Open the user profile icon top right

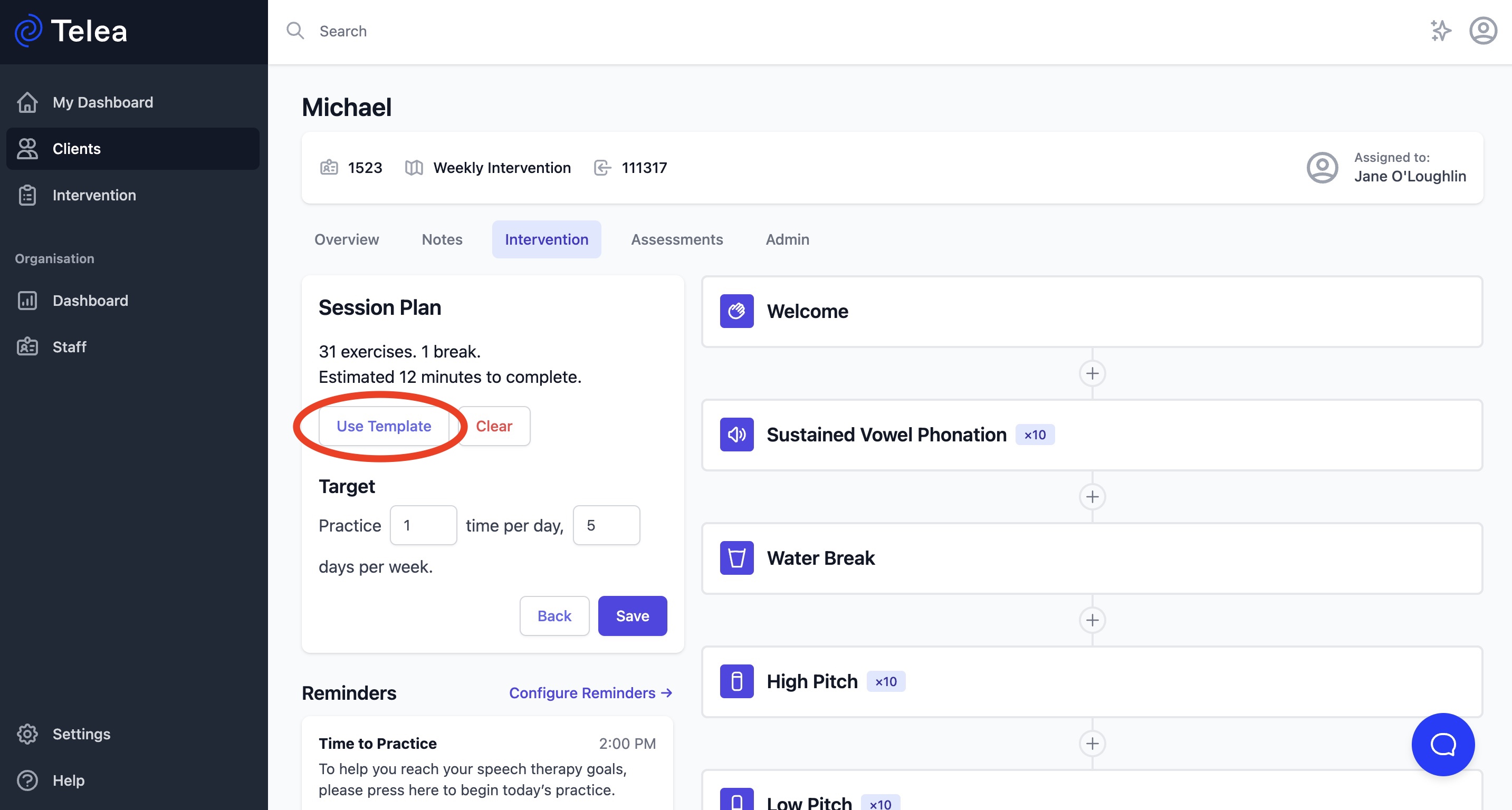1483,30
